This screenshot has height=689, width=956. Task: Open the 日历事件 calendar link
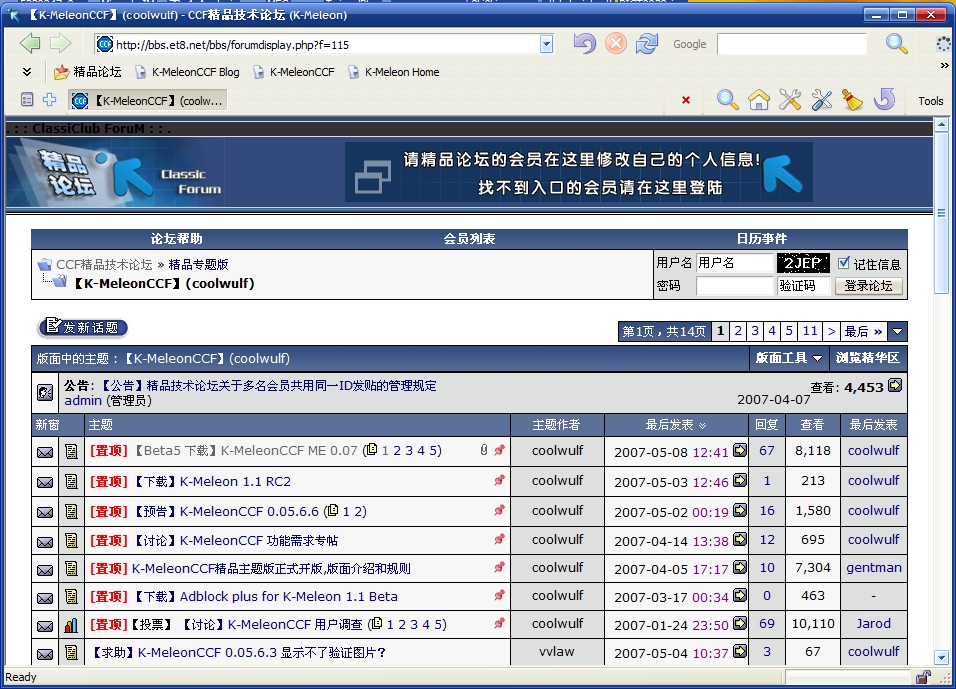(762, 238)
